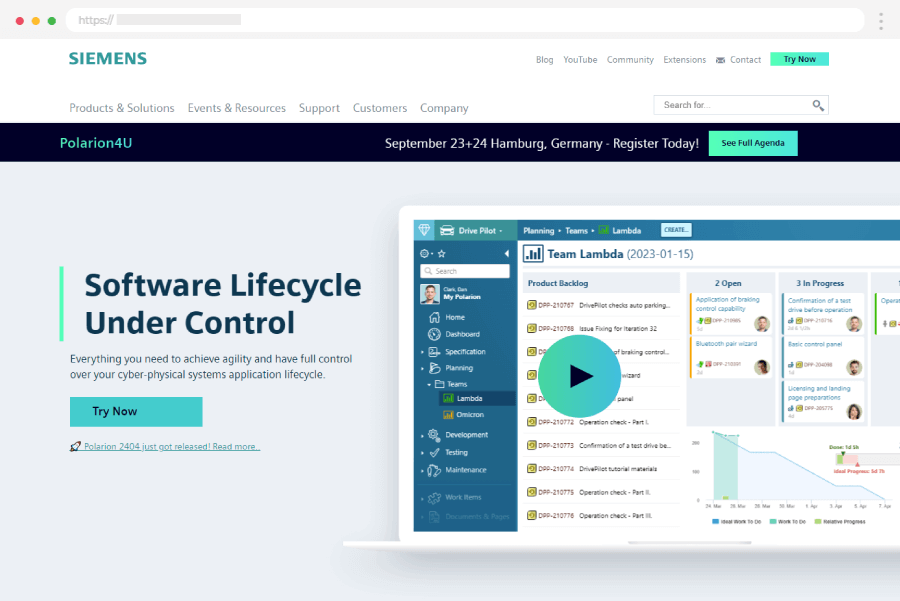
Task: Click the Home icon in Polarion sidebar
Action: coord(434,317)
